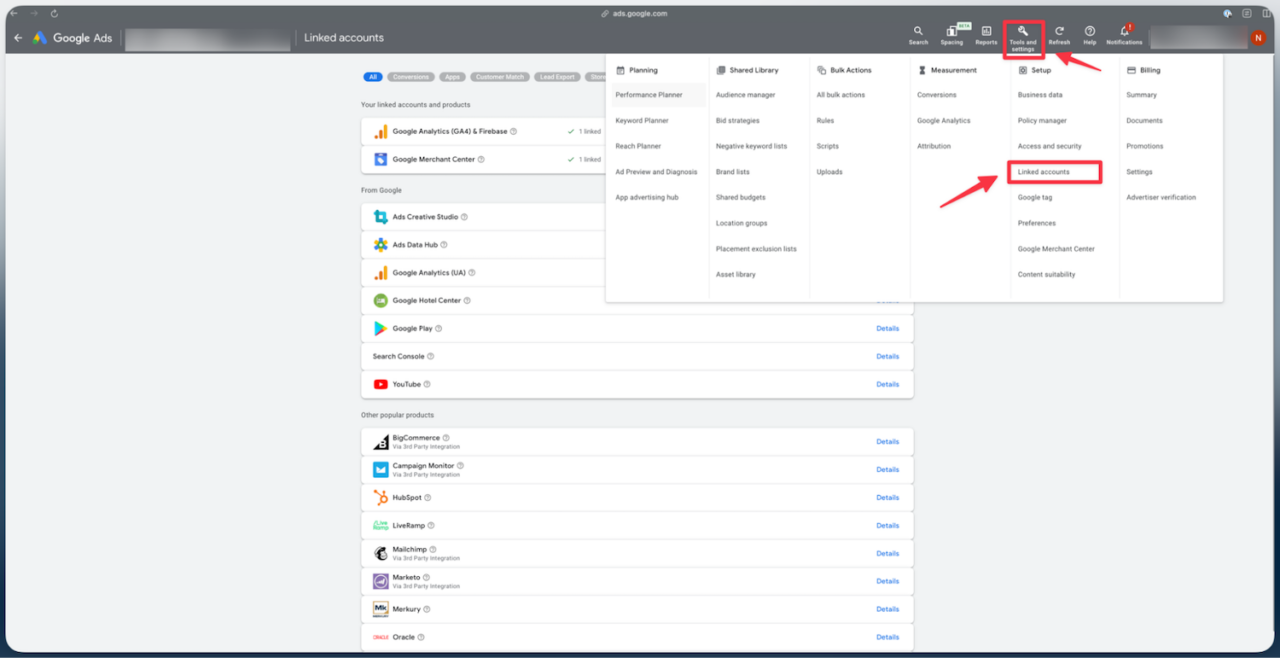
Task: Click the back arrow next to Google Ads
Action: point(16,37)
